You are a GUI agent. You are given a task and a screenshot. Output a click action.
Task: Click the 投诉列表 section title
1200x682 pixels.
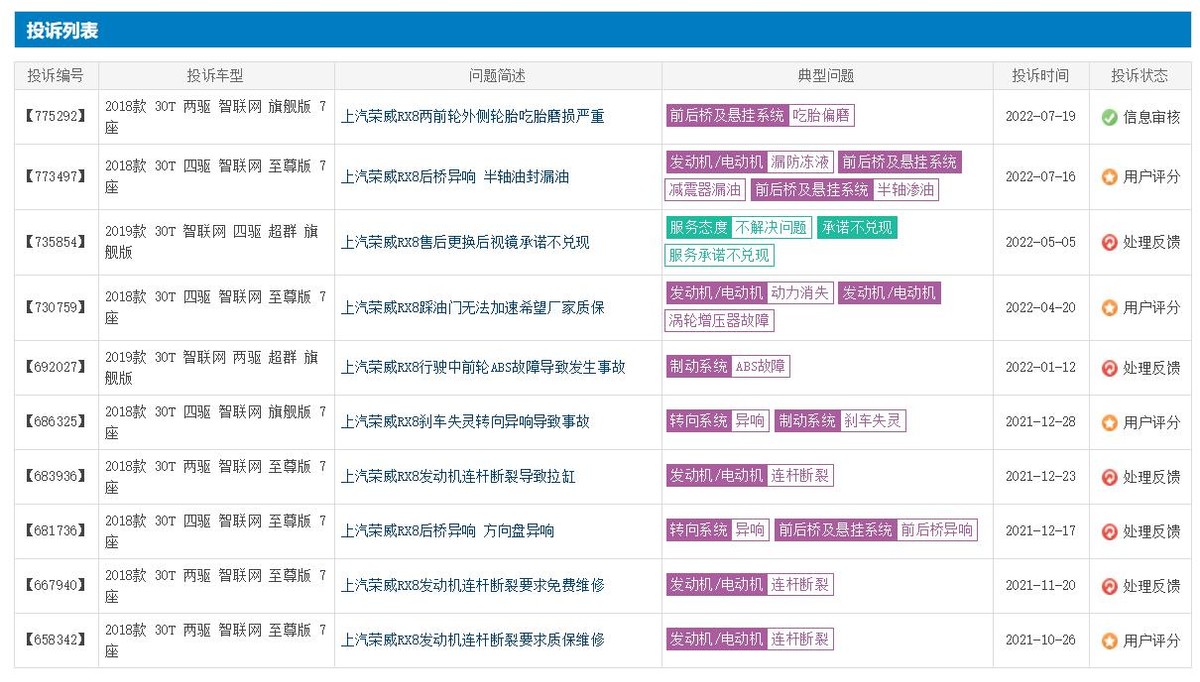pos(62,31)
